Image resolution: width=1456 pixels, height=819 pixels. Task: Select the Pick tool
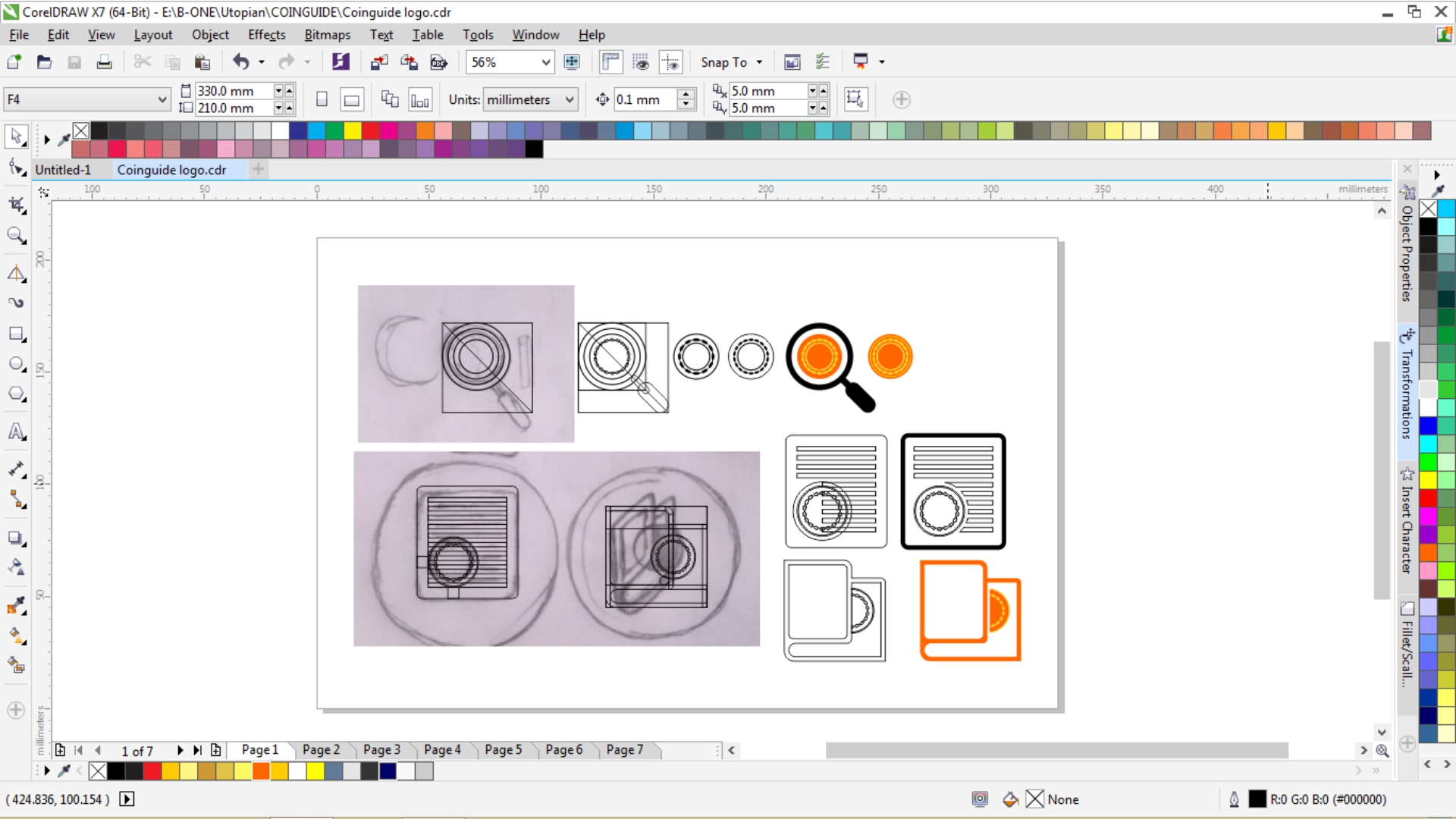[16, 136]
